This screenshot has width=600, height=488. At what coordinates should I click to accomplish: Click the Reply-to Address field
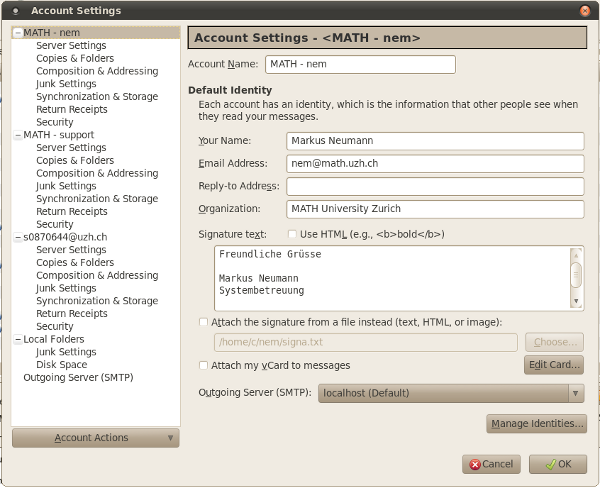point(435,187)
